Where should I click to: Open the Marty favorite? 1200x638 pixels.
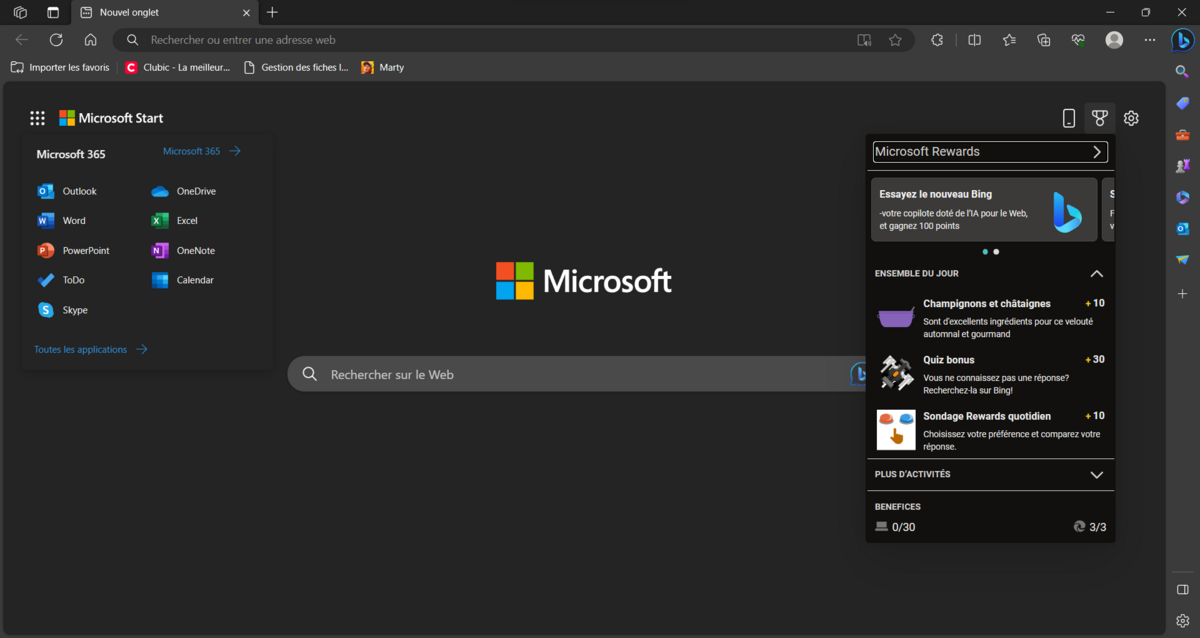pos(383,67)
